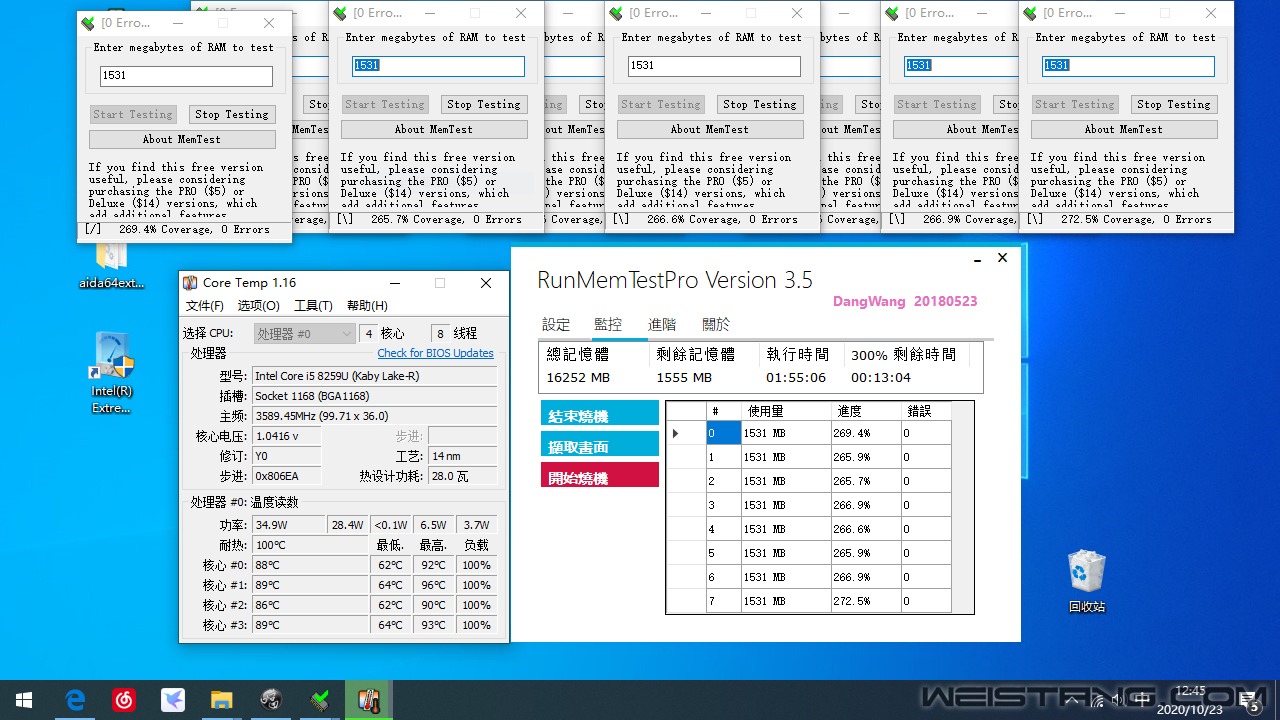Click title icon of the 269.4% MemTest window
The height and width of the screenshot is (720, 1280).
click(x=88, y=23)
